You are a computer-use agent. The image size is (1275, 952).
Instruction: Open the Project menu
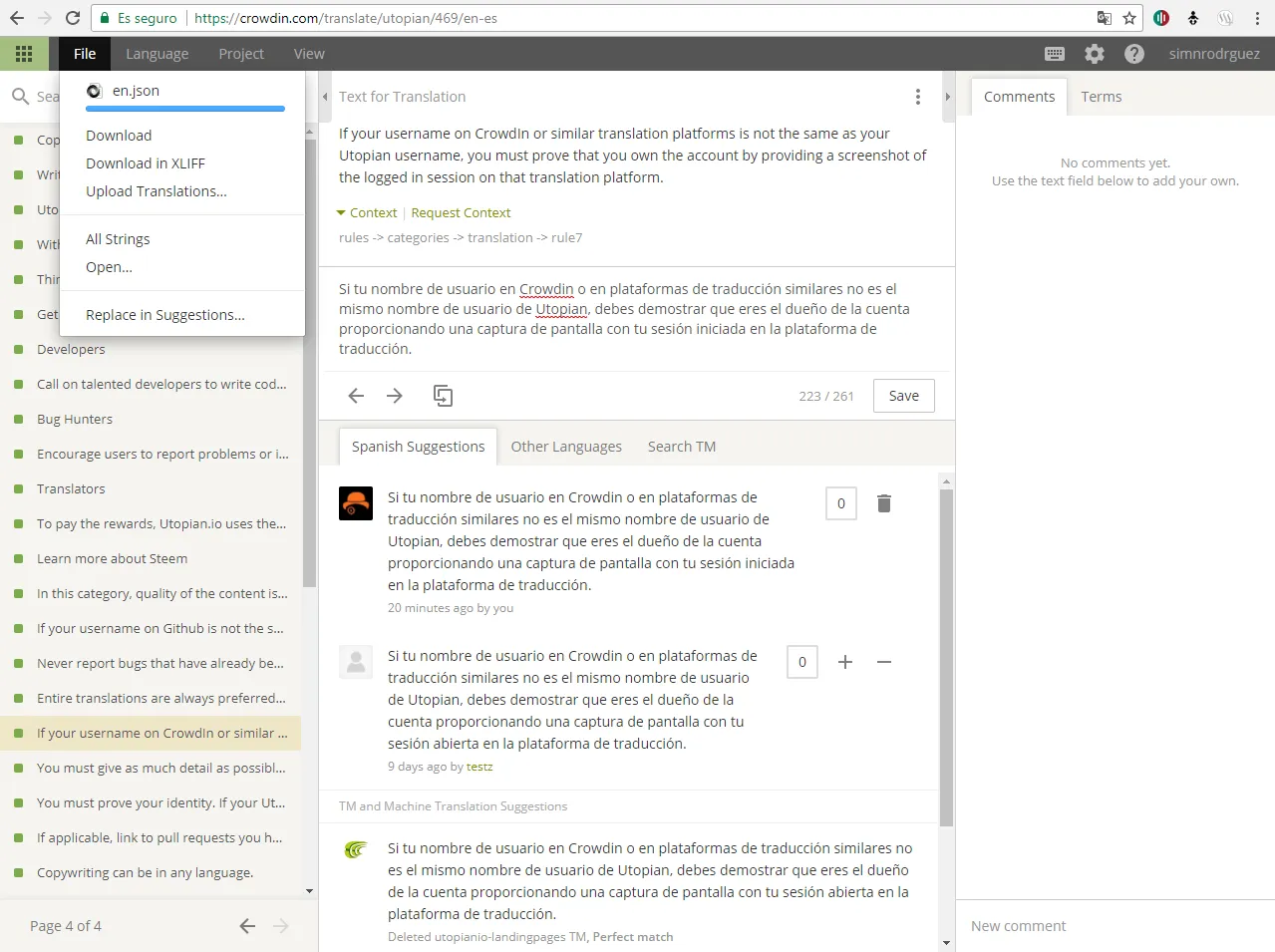pos(241,54)
